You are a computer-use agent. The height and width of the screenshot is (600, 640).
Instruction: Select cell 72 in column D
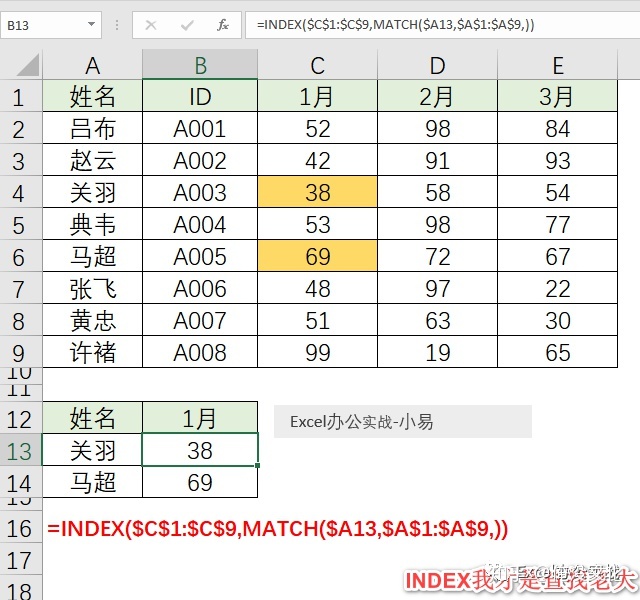tap(438, 256)
